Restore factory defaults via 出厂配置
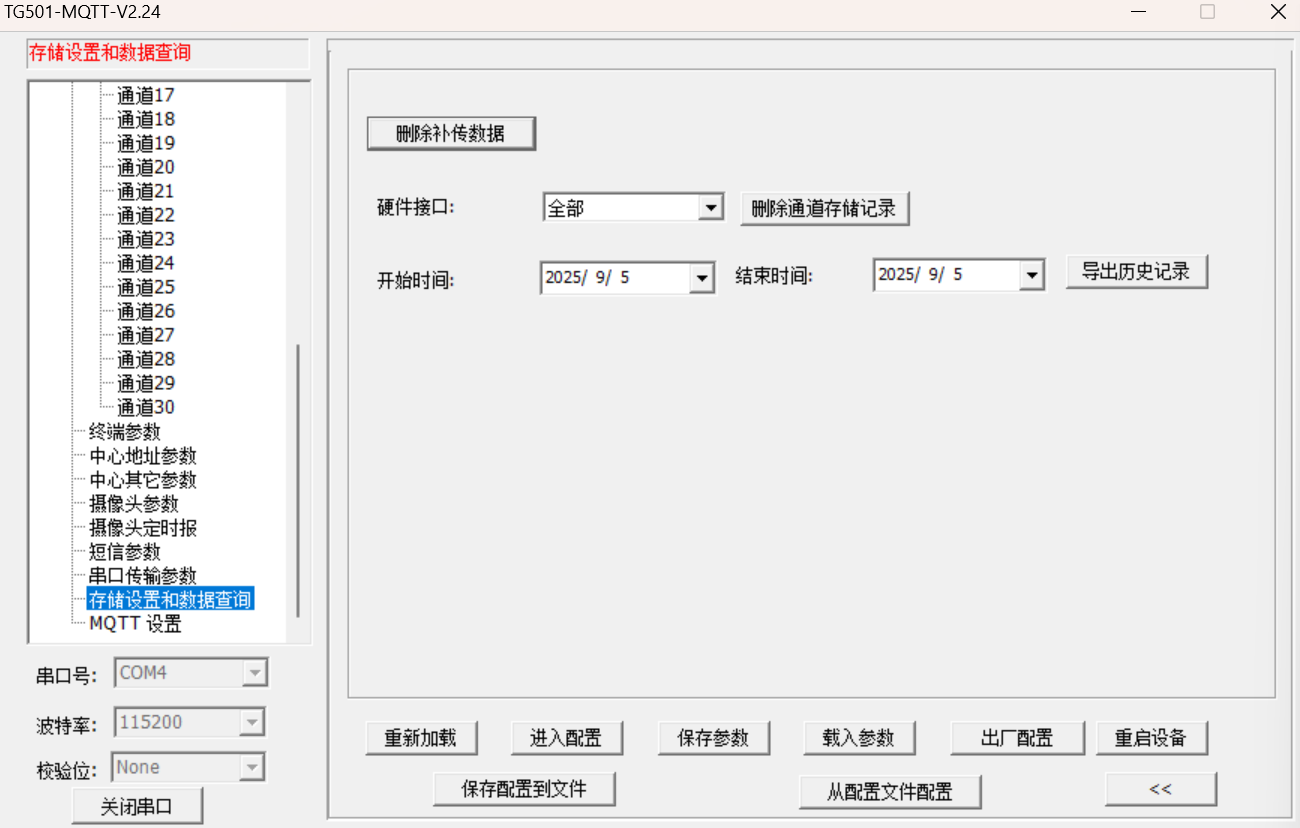 coord(1016,737)
